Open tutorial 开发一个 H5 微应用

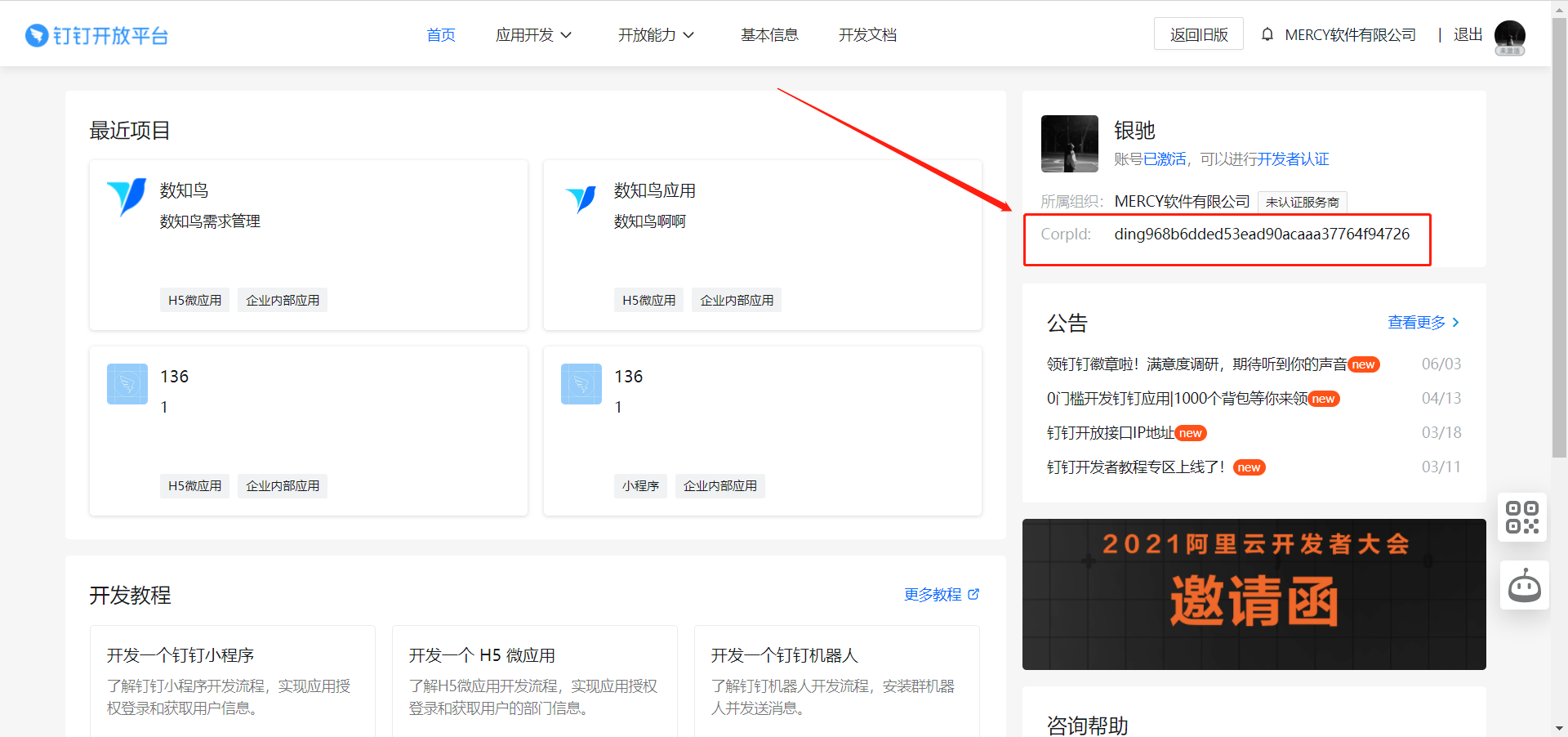pos(482,655)
